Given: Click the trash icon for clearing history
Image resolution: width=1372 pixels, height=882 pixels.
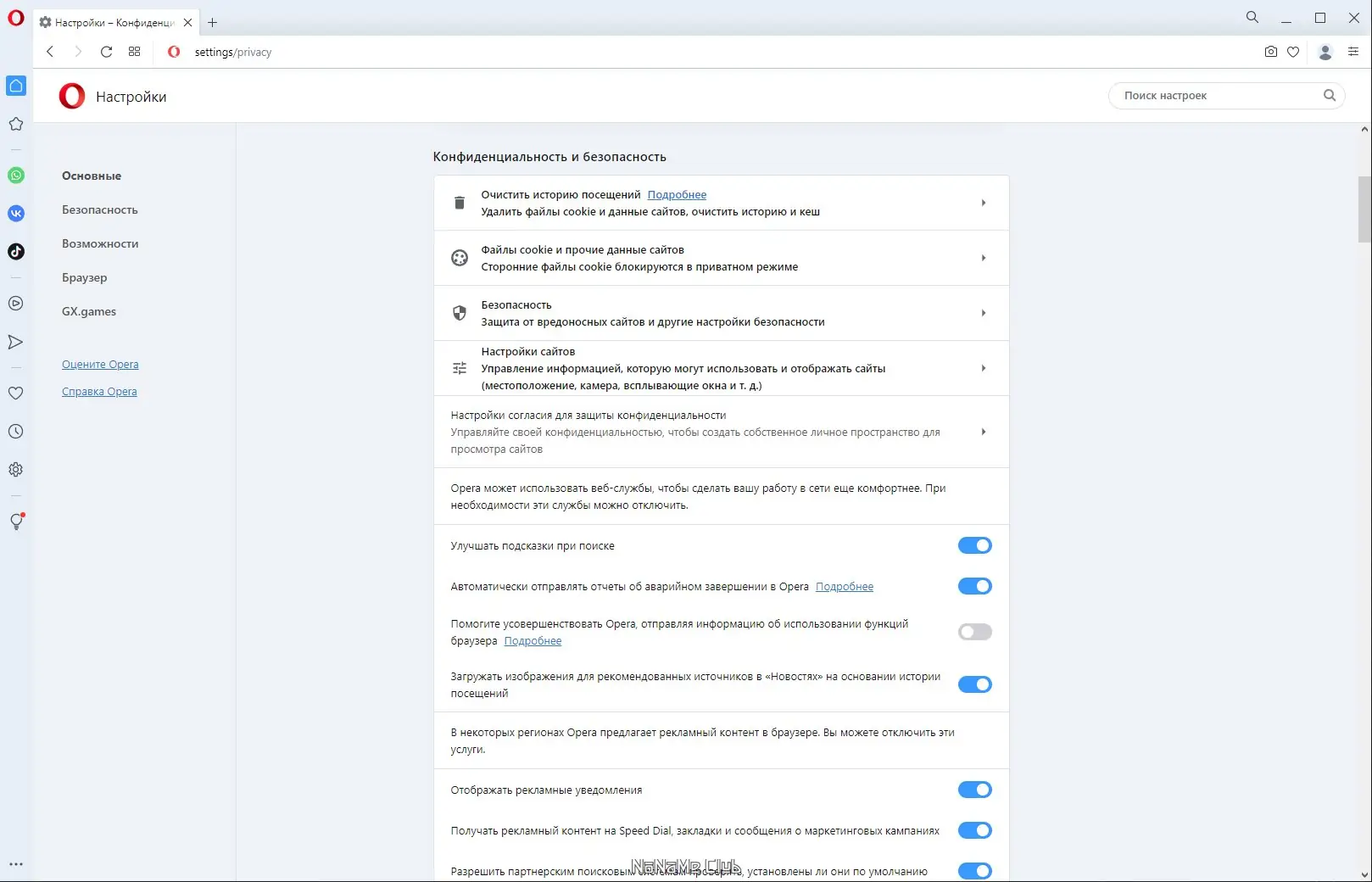Looking at the screenshot, I should [460, 203].
